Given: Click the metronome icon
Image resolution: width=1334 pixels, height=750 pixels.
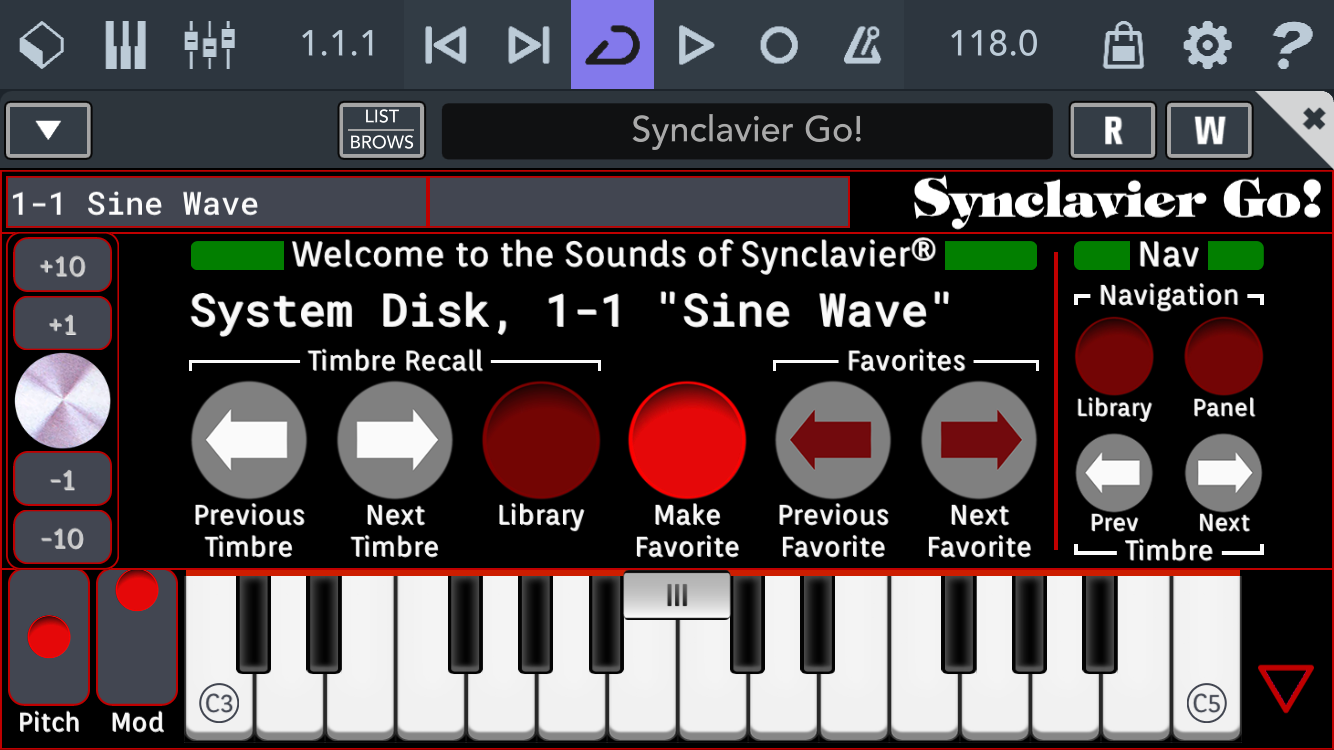Looking at the screenshot, I should pyautogui.click(x=862, y=45).
